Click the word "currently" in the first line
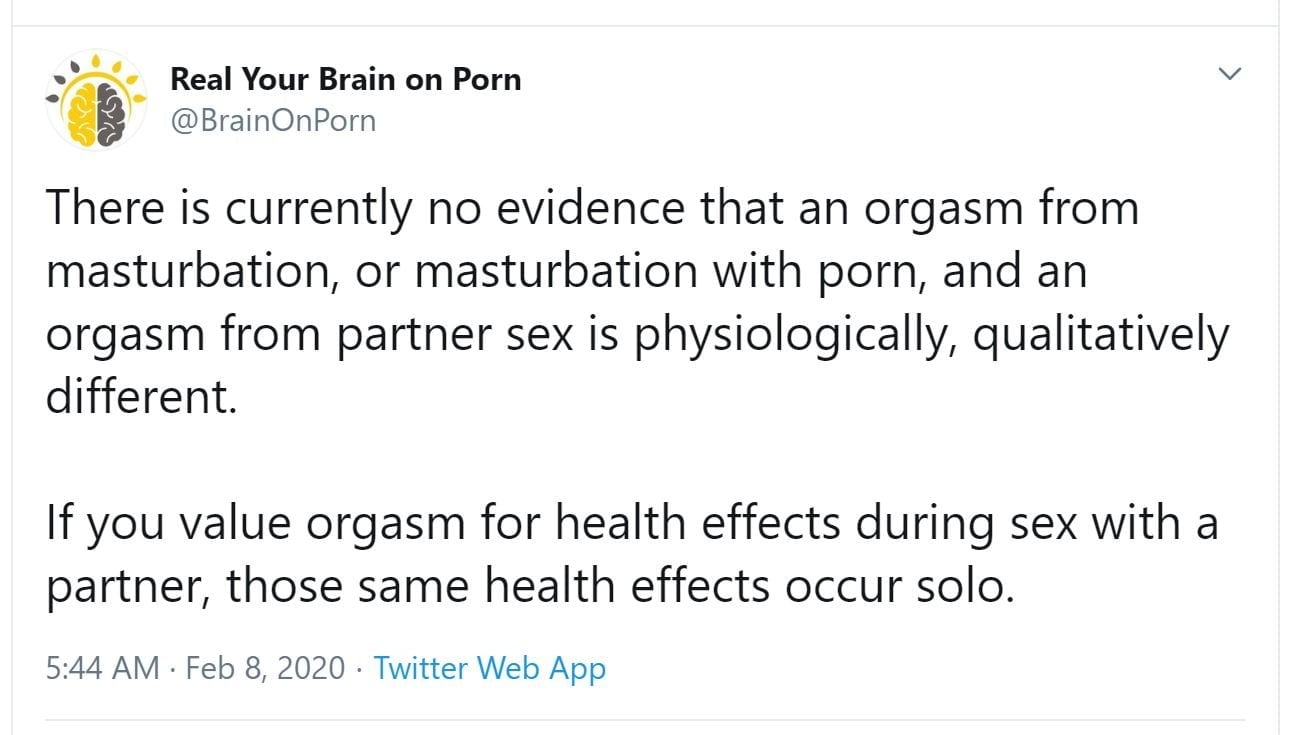 [317, 208]
